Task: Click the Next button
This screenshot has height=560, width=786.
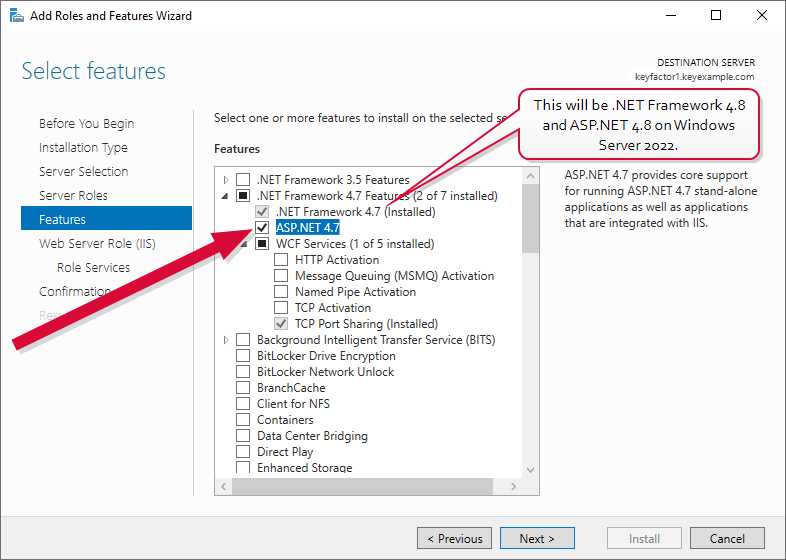Action: 537,538
